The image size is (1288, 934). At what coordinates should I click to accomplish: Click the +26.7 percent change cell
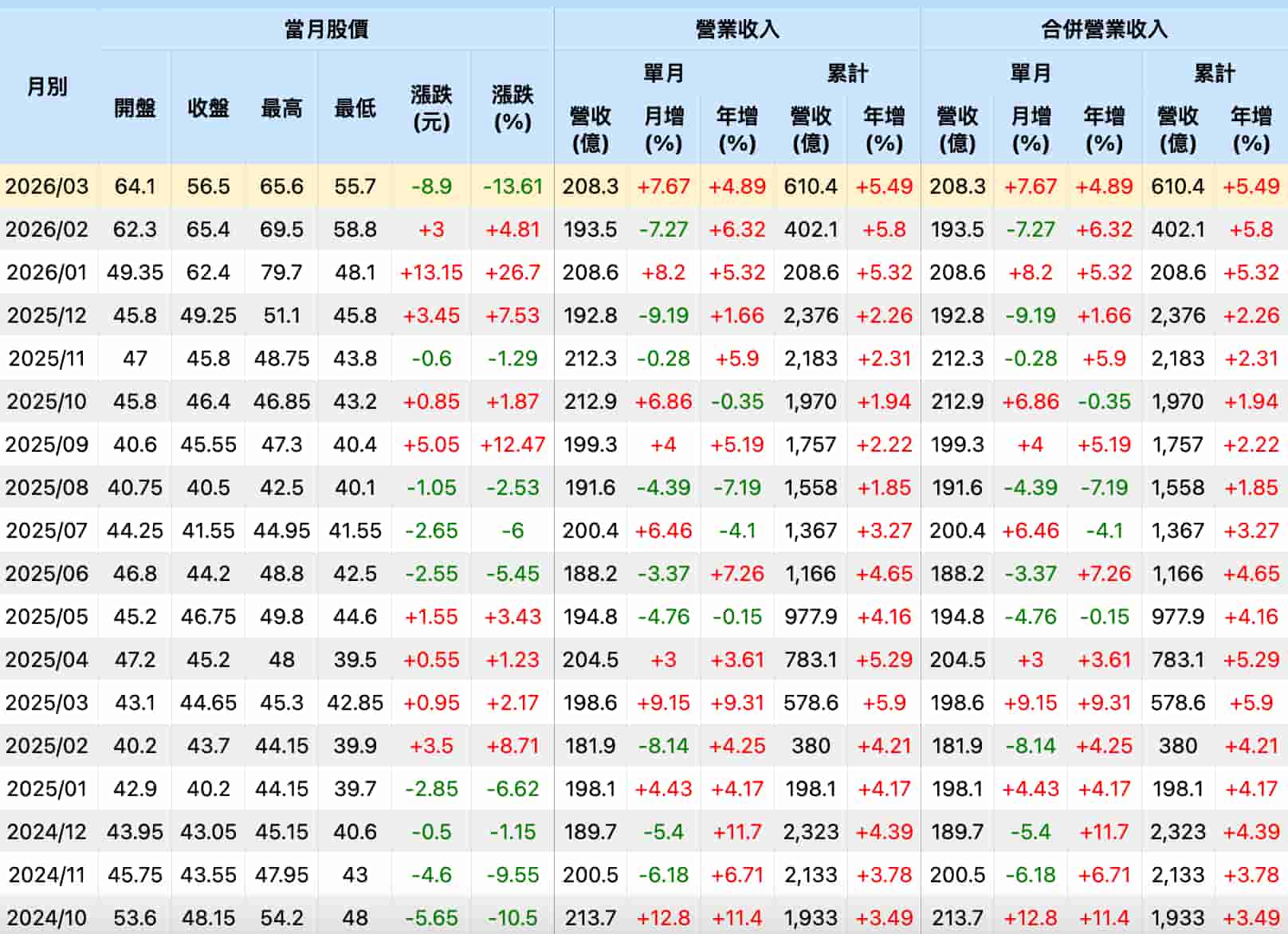[512, 273]
